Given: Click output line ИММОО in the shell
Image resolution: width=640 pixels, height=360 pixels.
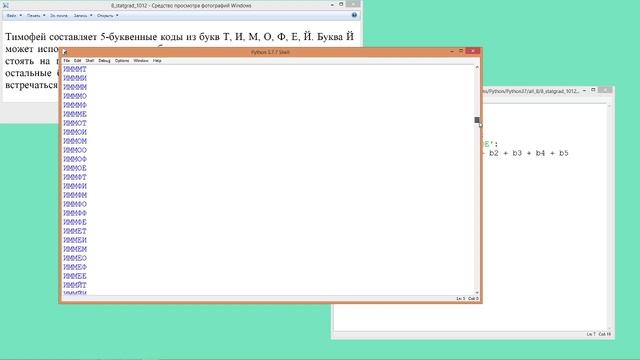Looking at the screenshot, I should [x=75, y=150].
